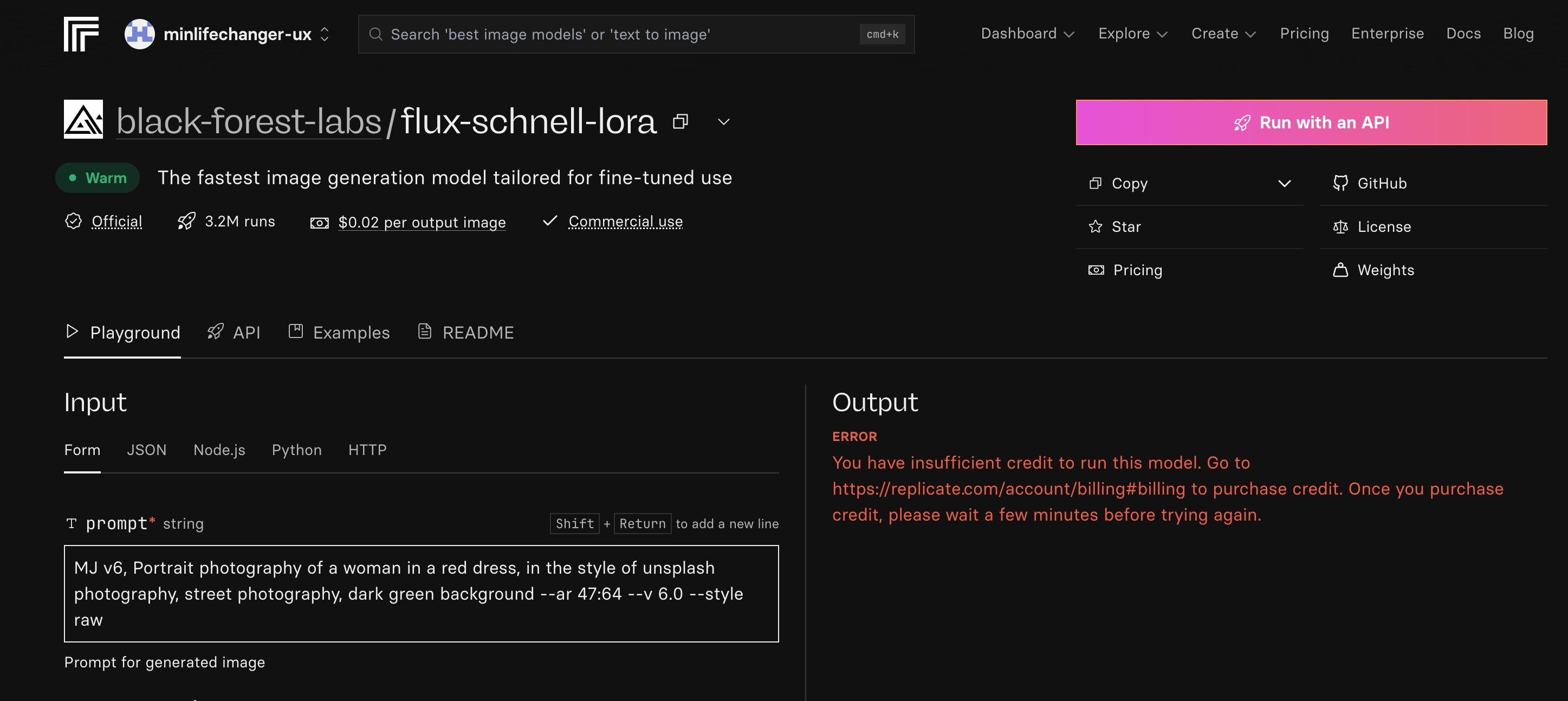The height and width of the screenshot is (701, 1568).
Task: Click the Return key hint
Action: (642, 523)
